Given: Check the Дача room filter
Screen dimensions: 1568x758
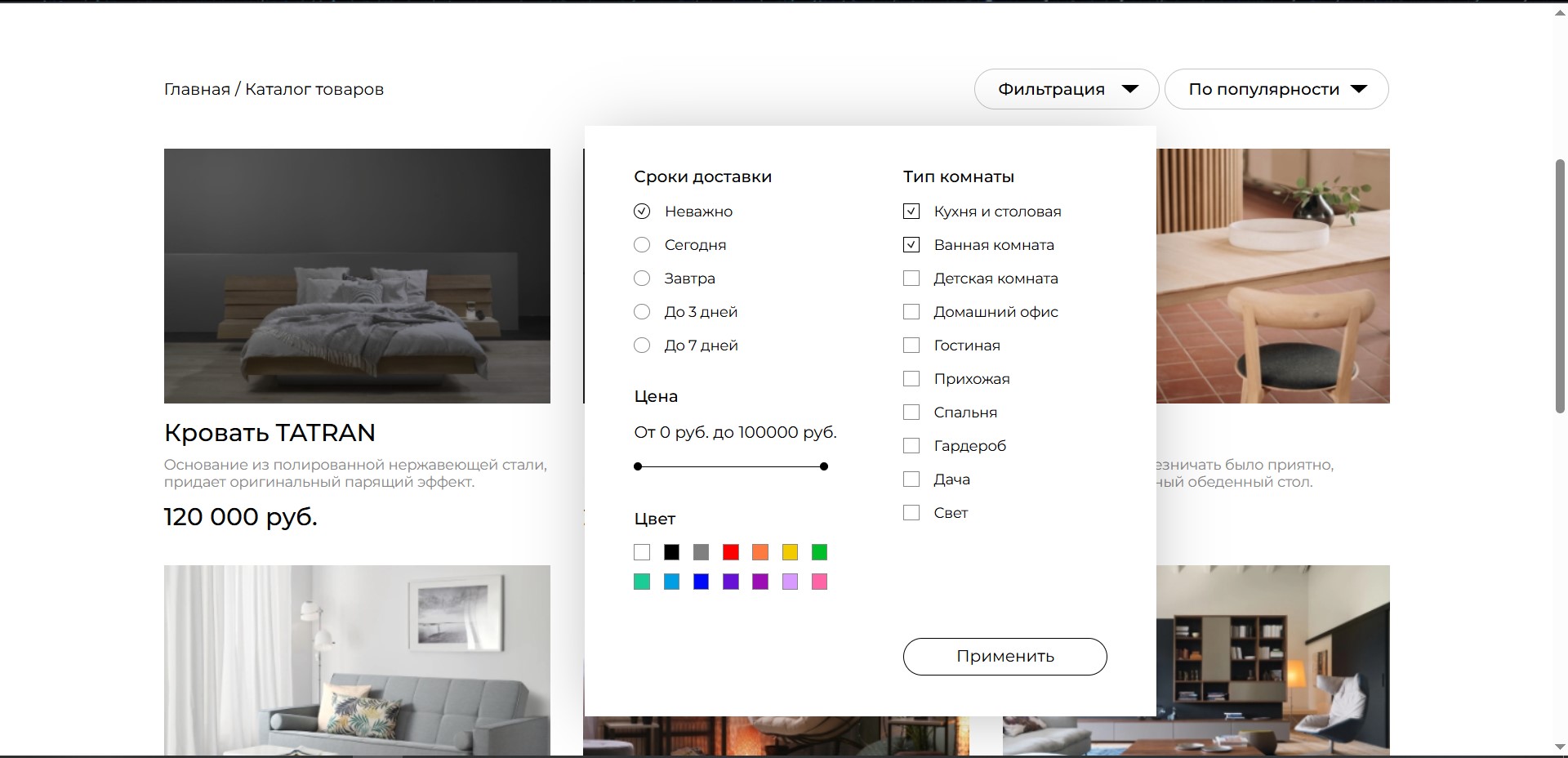Looking at the screenshot, I should click(x=911, y=479).
